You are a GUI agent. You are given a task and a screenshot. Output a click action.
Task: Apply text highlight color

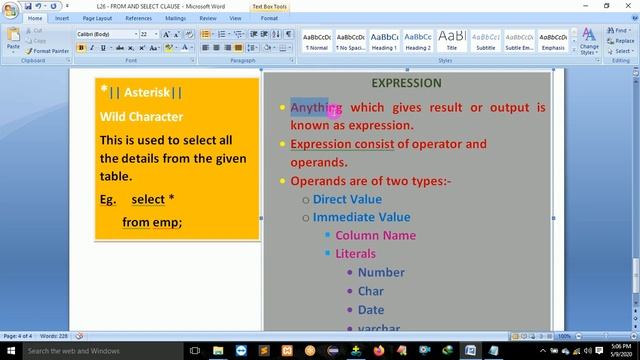pos(168,48)
